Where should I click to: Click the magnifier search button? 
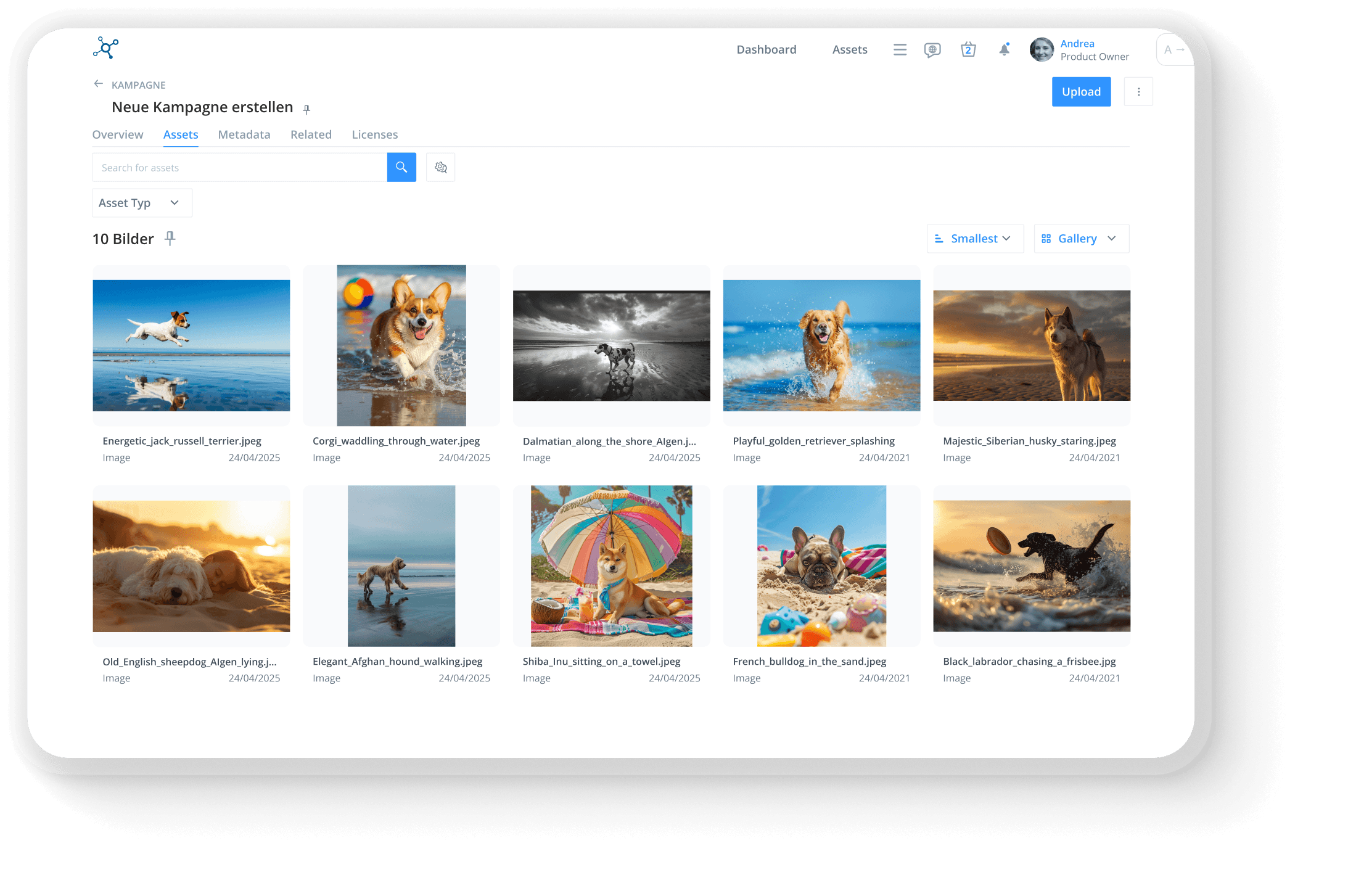tap(401, 167)
